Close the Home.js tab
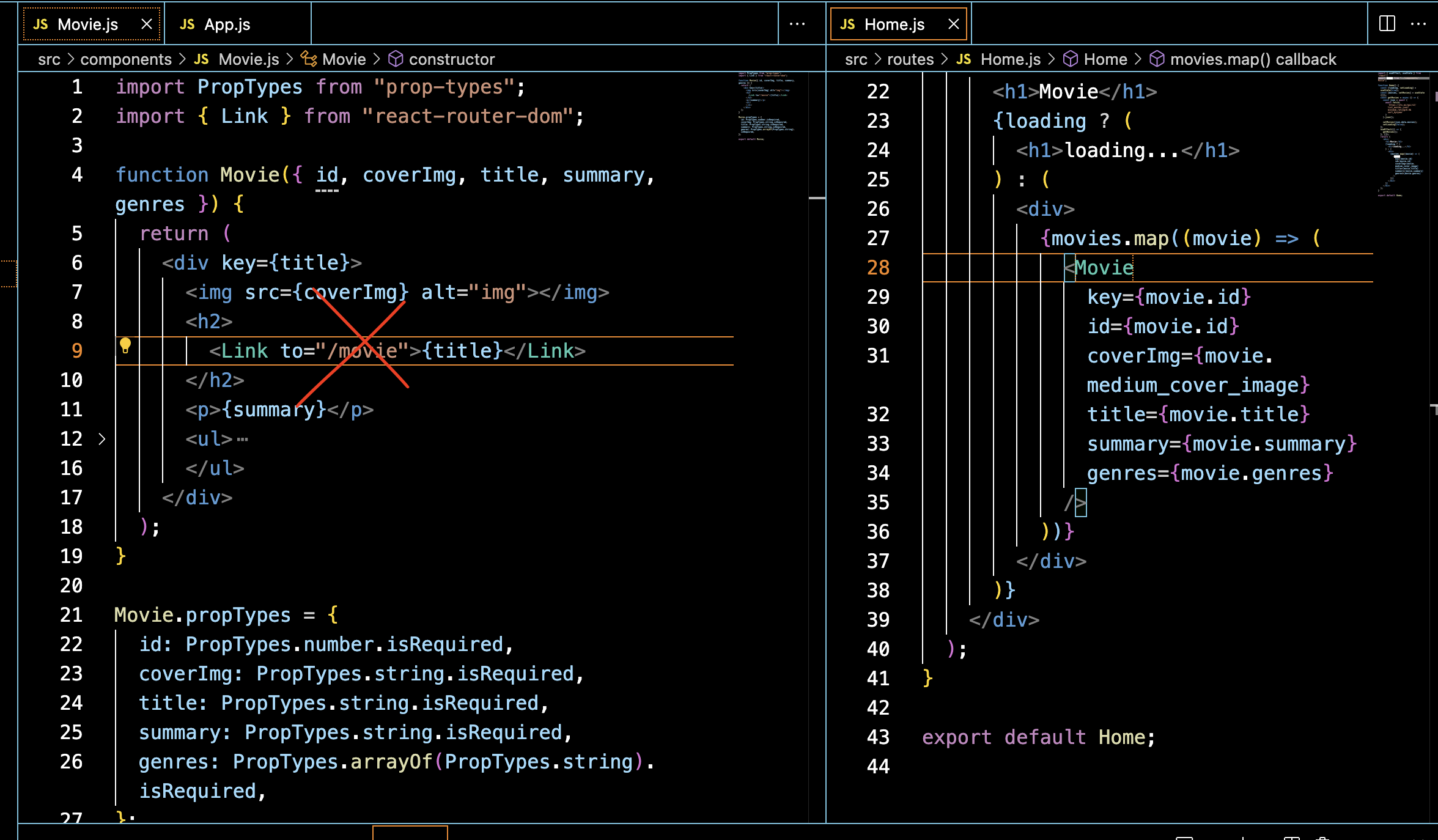Viewport: 1438px width, 840px height. point(953,24)
